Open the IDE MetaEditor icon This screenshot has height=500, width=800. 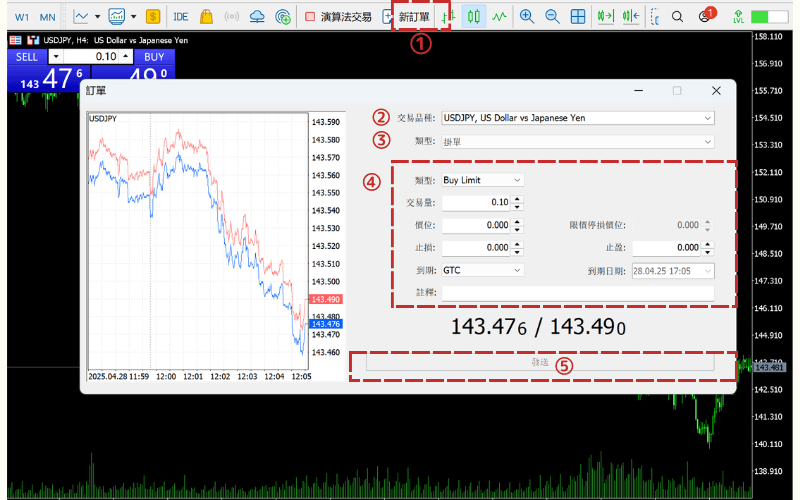[x=180, y=16]
